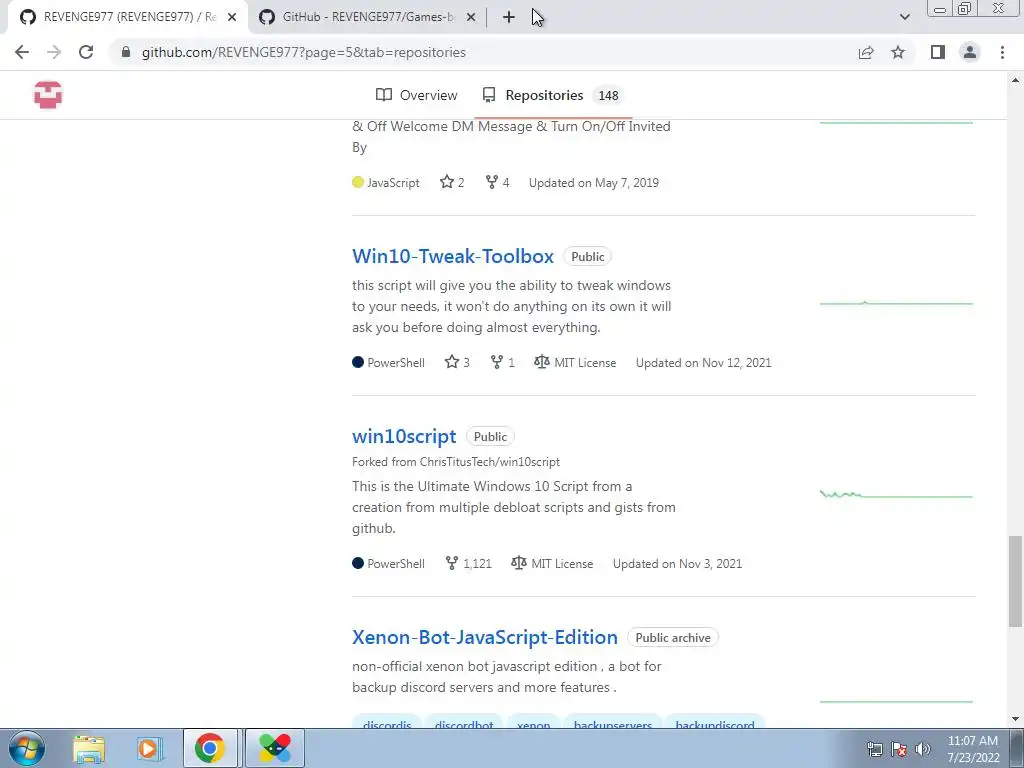Bookmark this page with the star icon
The image size is (1024, 768).
[x=898, y=52]
